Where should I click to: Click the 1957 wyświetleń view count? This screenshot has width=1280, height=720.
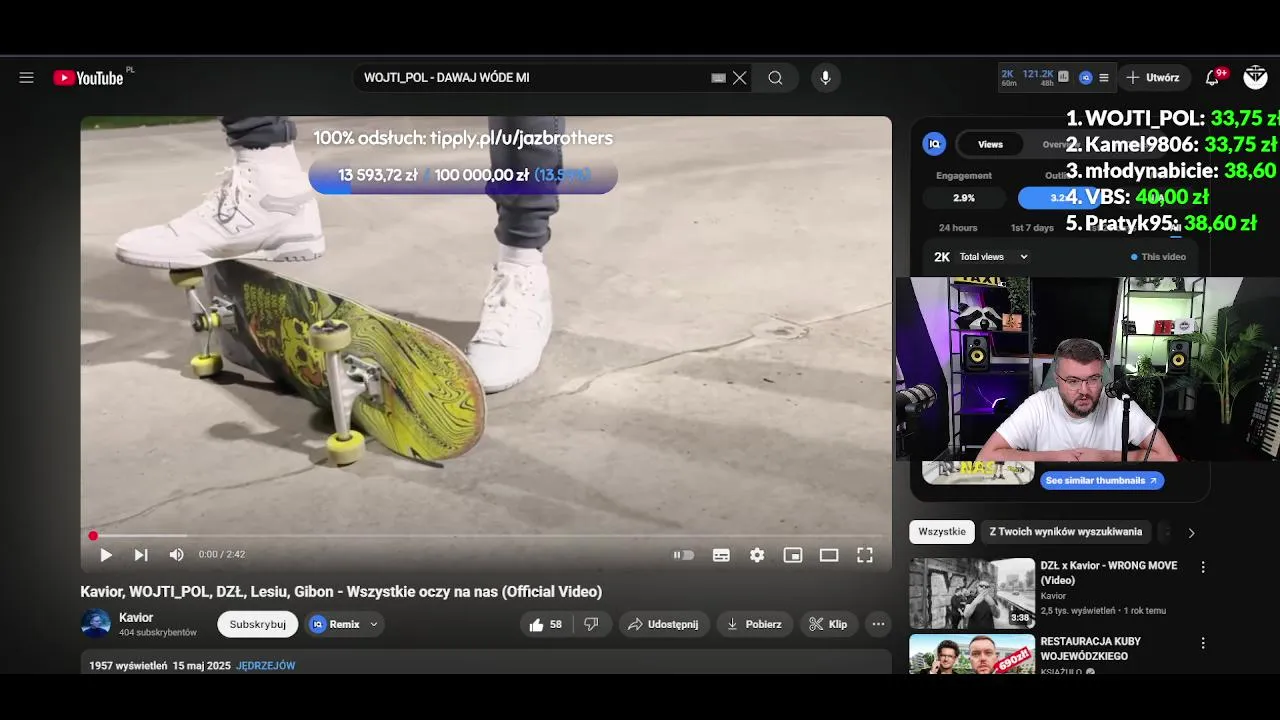pyautogui.click(x=128, y=666)
